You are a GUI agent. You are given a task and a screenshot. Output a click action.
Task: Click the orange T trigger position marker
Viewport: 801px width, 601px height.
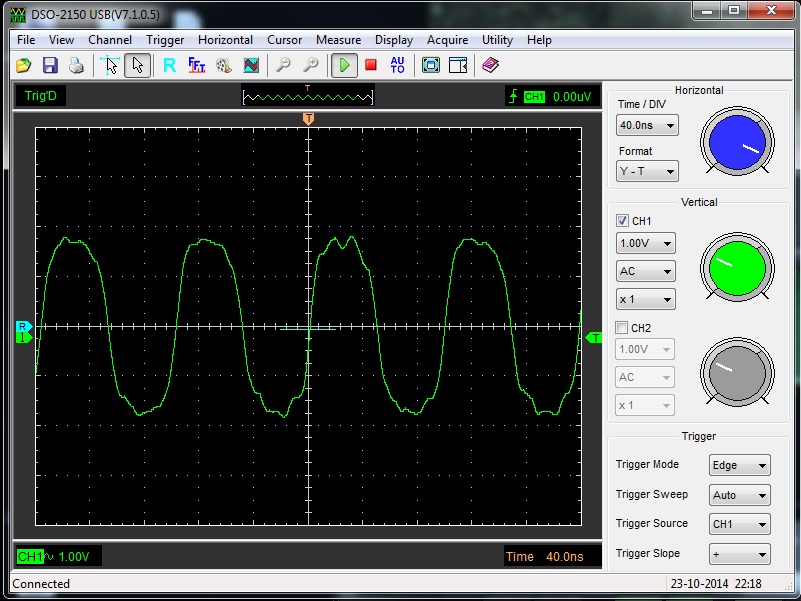point(309,119)
